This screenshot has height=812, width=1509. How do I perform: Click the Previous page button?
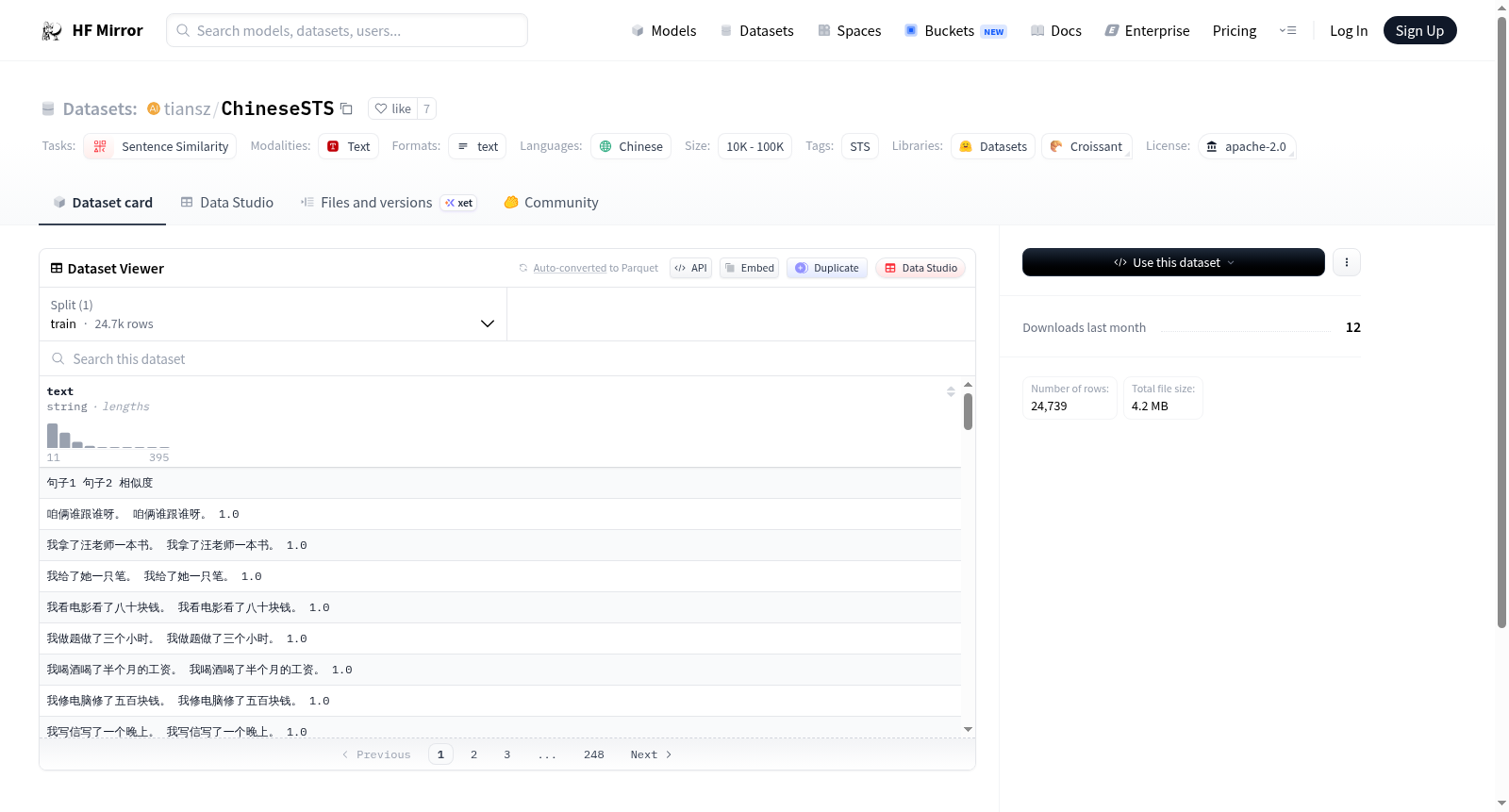click(376, 754)
